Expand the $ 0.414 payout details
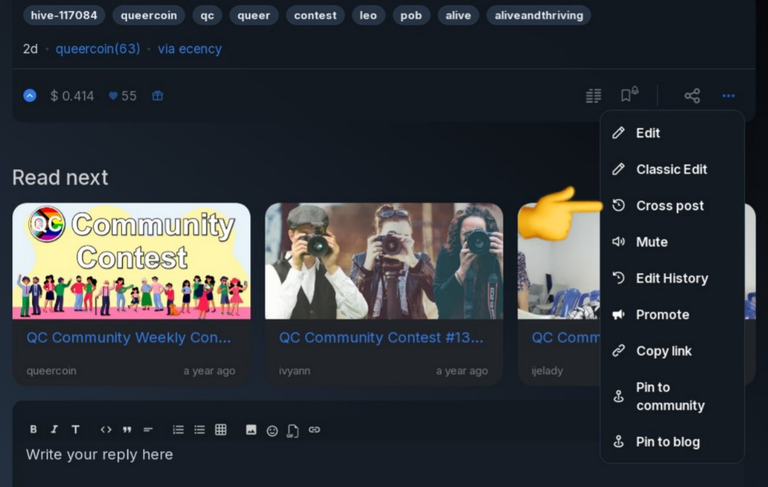The image size is (768, 487). point(72,96)
